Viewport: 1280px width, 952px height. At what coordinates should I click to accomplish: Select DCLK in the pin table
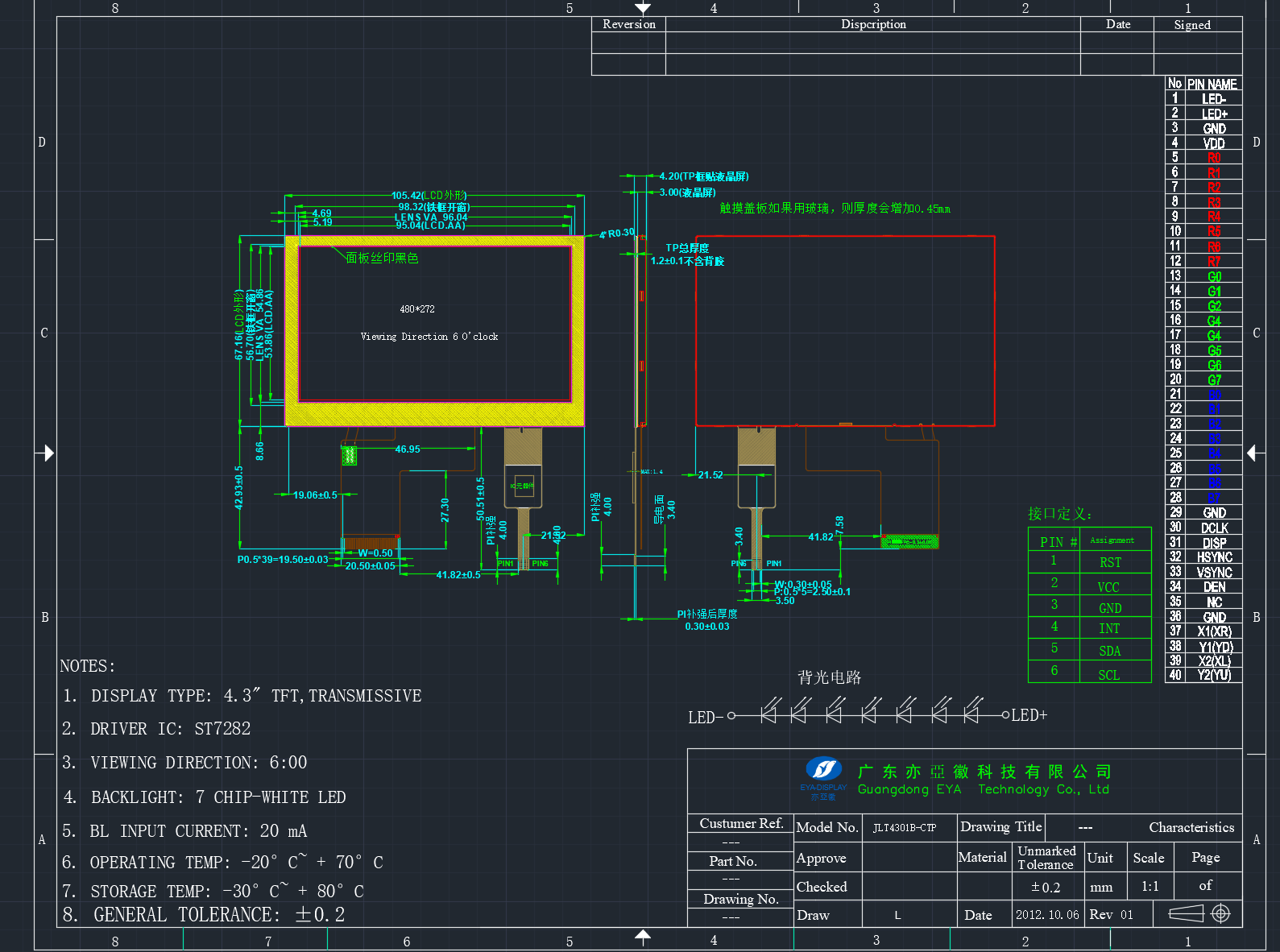tap(1215, 528)
